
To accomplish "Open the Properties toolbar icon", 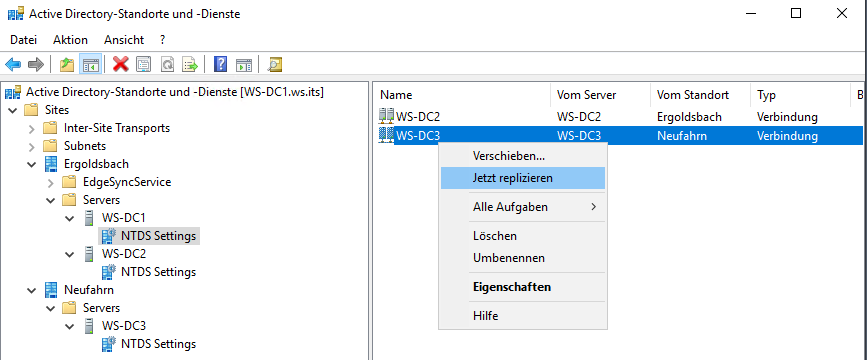I will pyautogui.click(x=144, y=65).
